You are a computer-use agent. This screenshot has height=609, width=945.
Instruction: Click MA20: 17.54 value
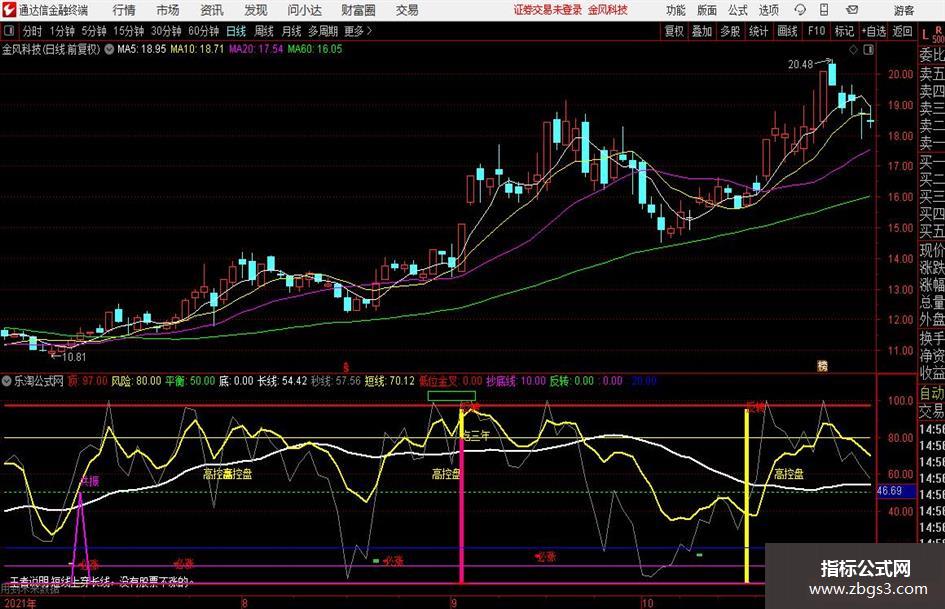(x=256, y=49)
